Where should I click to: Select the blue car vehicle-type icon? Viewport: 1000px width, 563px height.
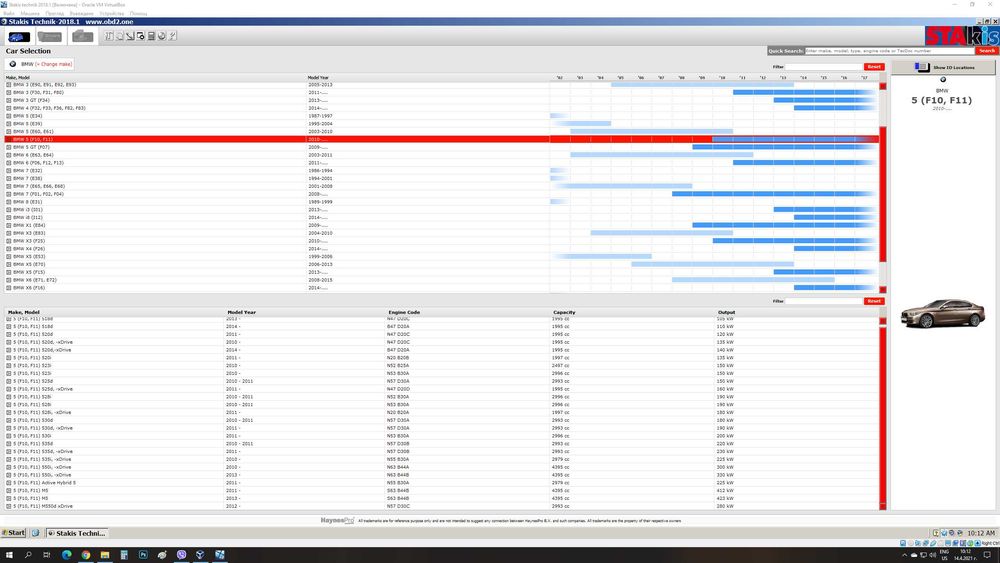pos(18,37)
